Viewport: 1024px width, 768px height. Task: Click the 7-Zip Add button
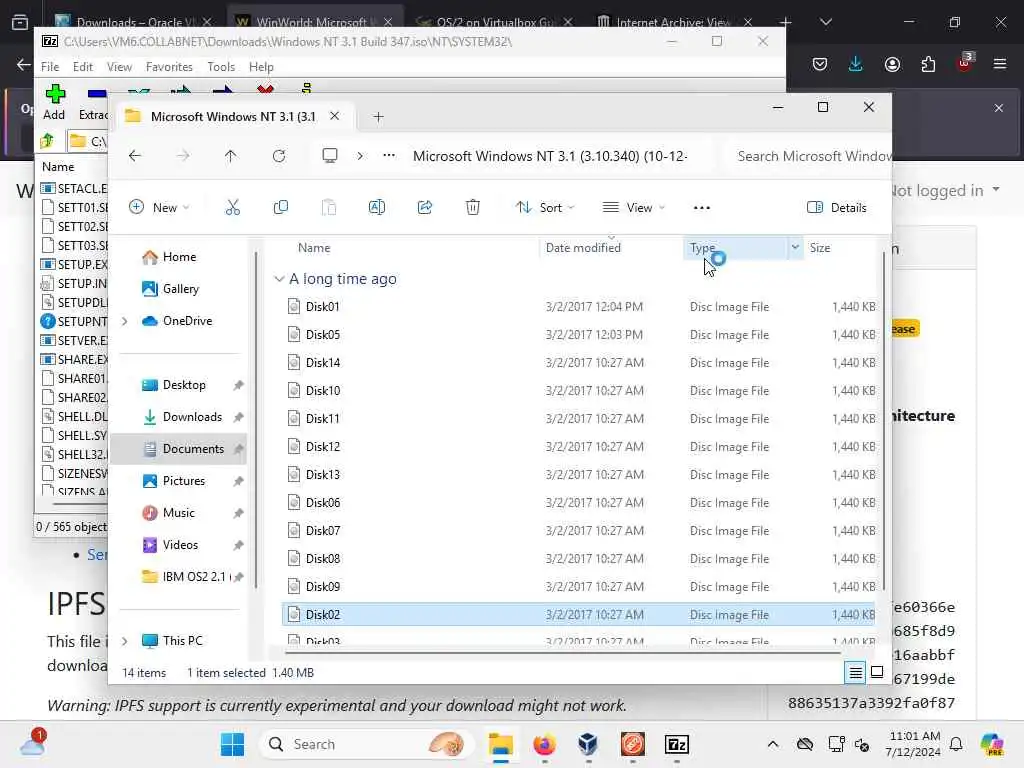click(x=54, y=103)
